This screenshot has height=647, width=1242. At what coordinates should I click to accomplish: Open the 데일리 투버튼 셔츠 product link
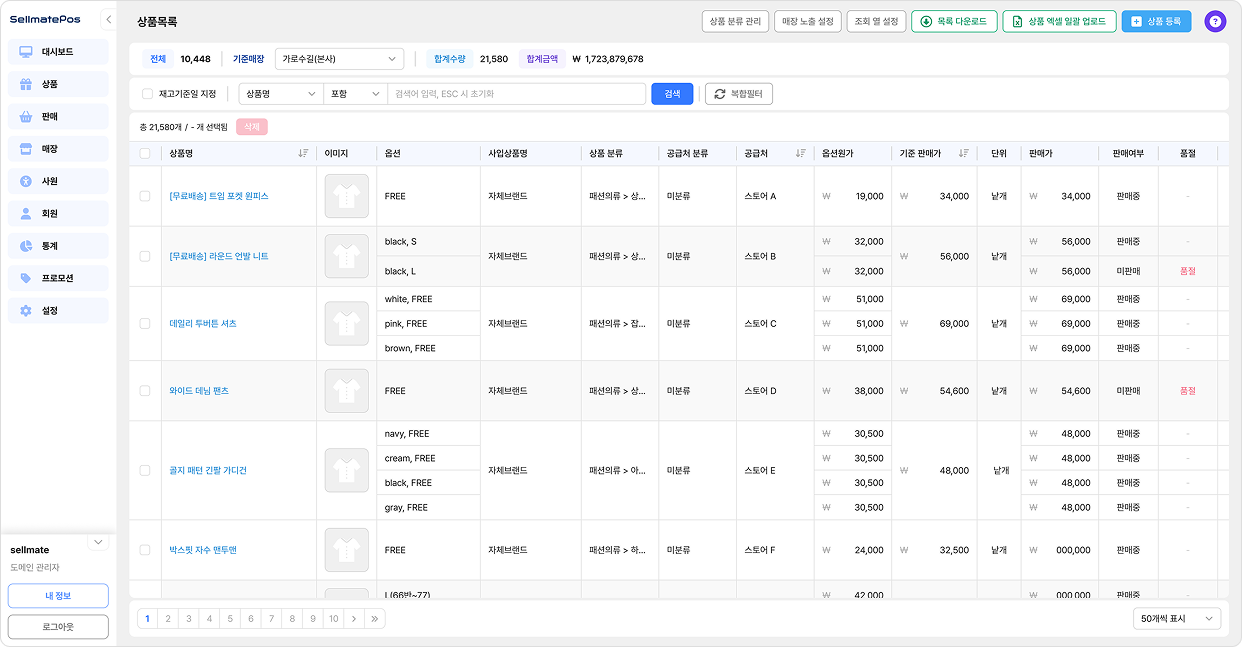203,324
